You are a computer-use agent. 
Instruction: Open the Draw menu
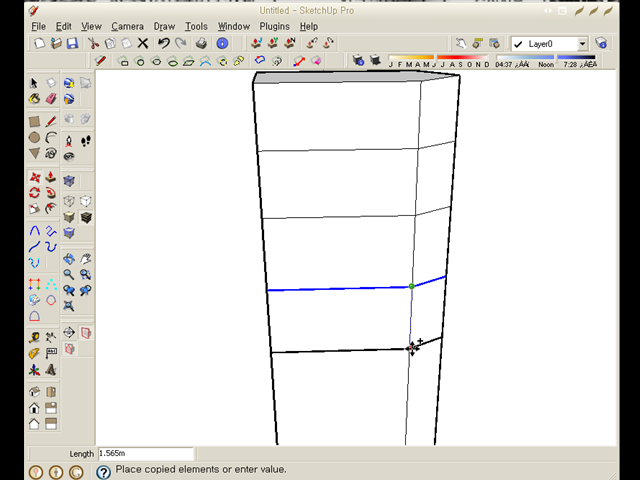click(164, 27)
